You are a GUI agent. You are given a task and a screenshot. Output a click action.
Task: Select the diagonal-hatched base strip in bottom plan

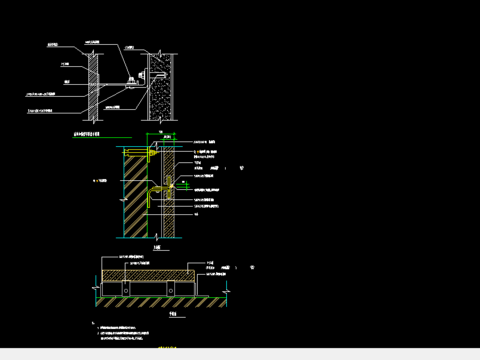(162, 302)
